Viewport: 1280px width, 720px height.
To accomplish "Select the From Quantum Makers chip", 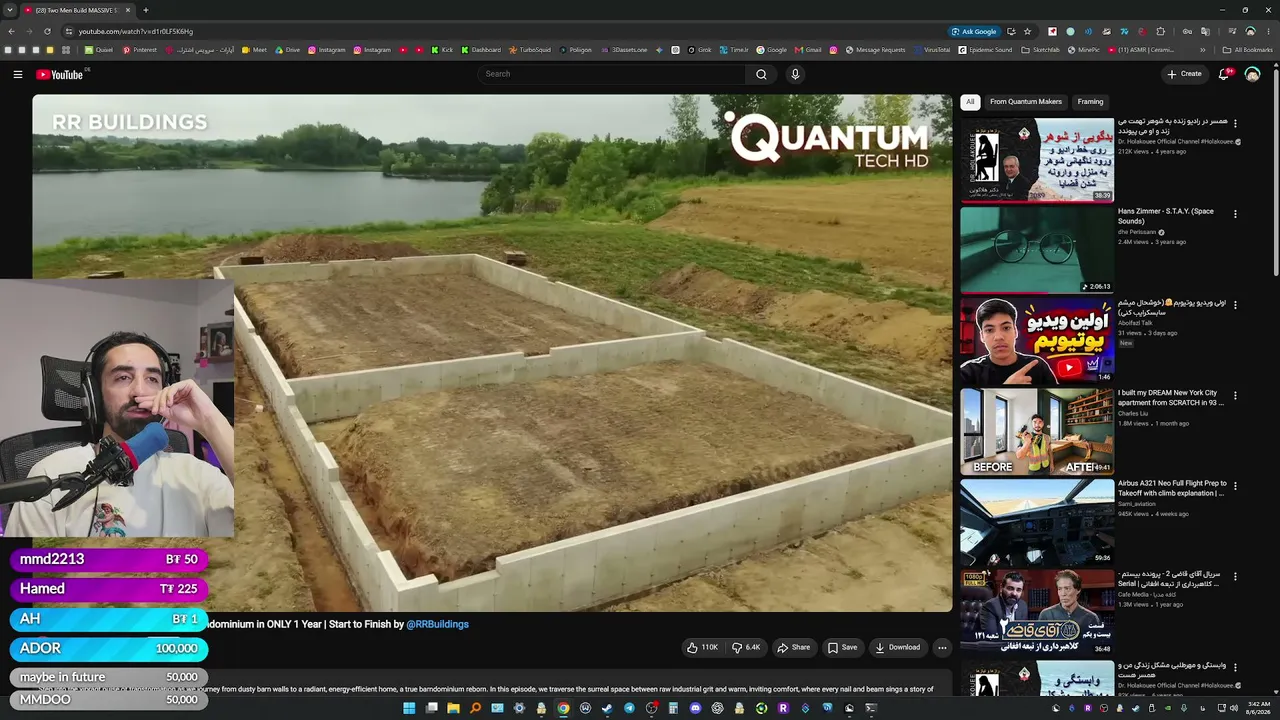I will 1026,102.
